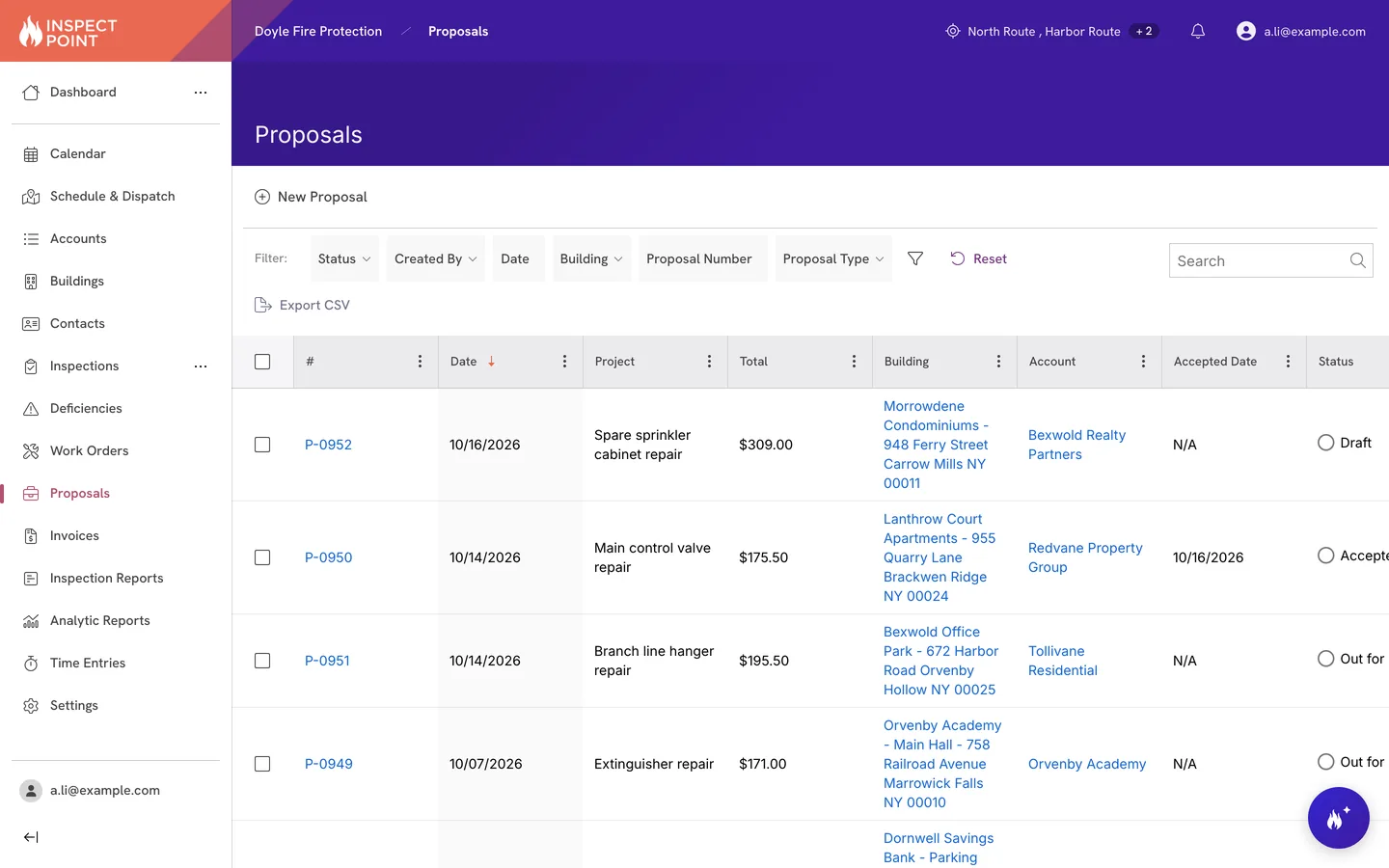
Task: Navigate to Schedule & Dispatch
Action: (x=112, y=197)
